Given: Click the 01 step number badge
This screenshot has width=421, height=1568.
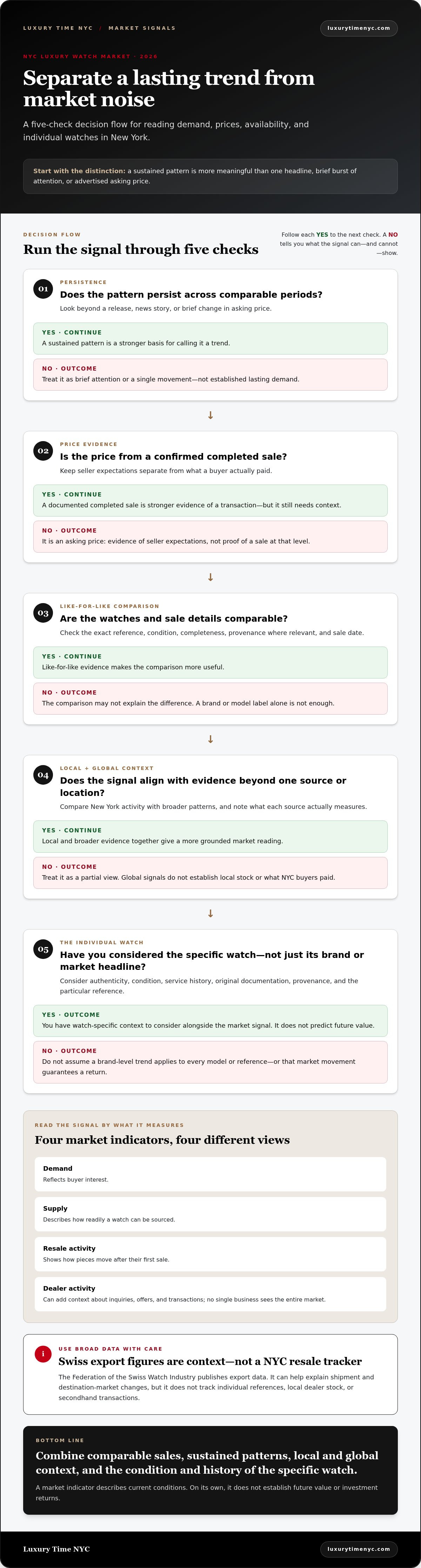Looking at the screenshot, I should [43, 289].
